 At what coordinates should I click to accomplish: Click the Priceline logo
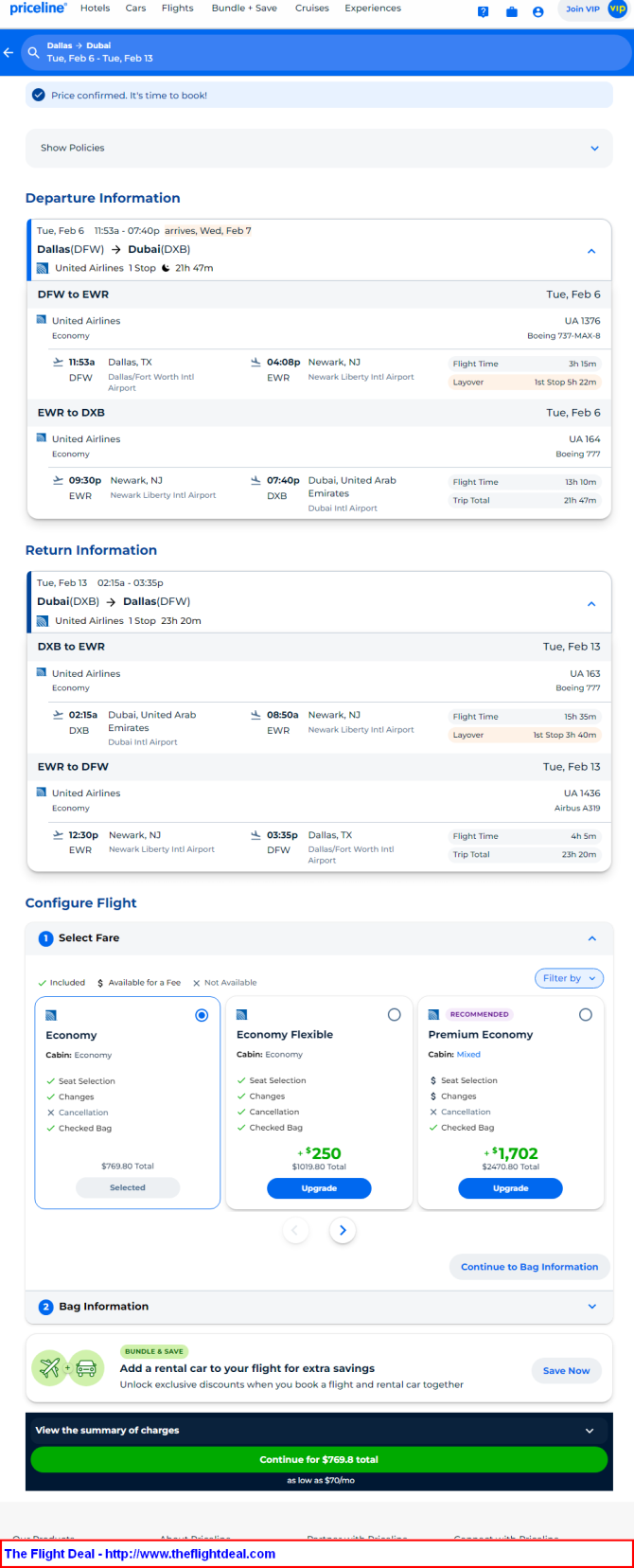pyautogui.click(x=38, y=9)
